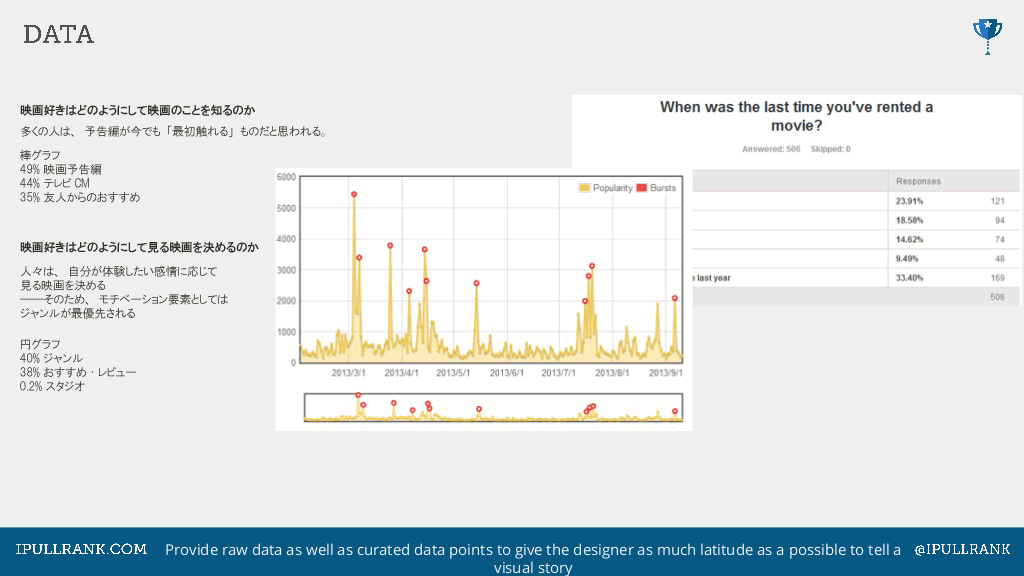The height and width of the screenshot is (576, 1024).
Task: Select the burst marker at the far right of the main chart
Action: click(675, 298)
